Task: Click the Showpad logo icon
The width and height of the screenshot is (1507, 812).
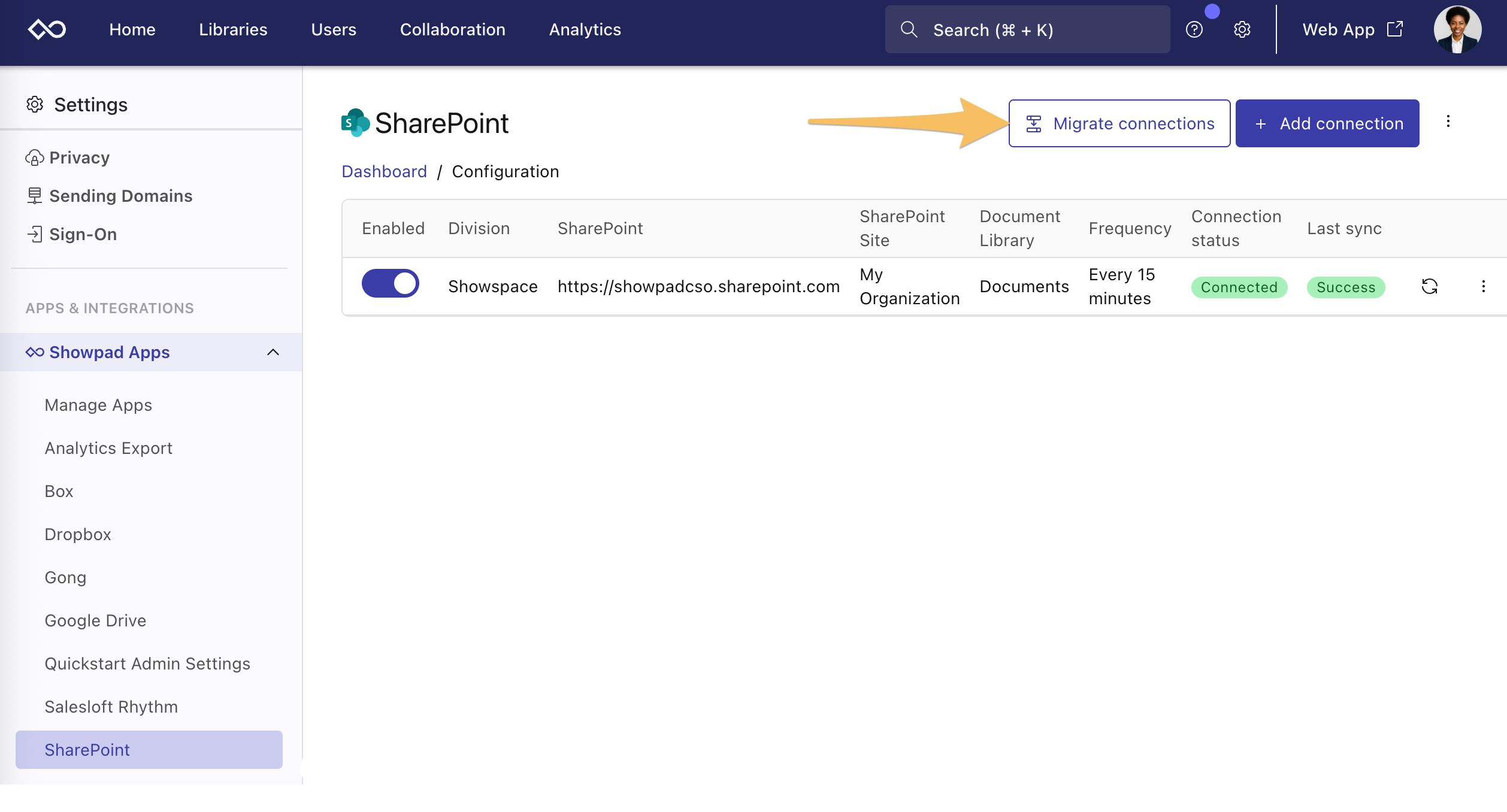Action: click(x=47, y=29)
